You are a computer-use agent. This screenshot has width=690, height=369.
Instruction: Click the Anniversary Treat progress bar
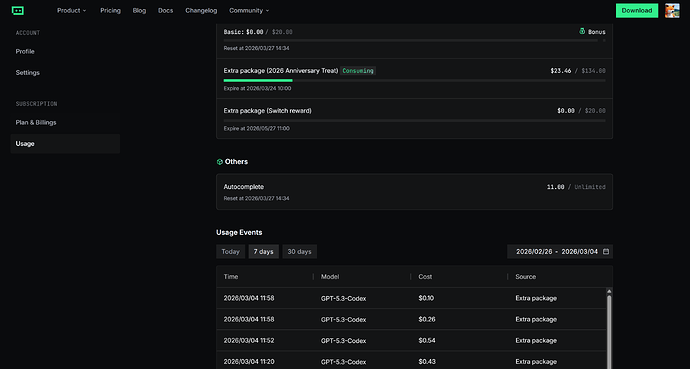pos(415,80)
